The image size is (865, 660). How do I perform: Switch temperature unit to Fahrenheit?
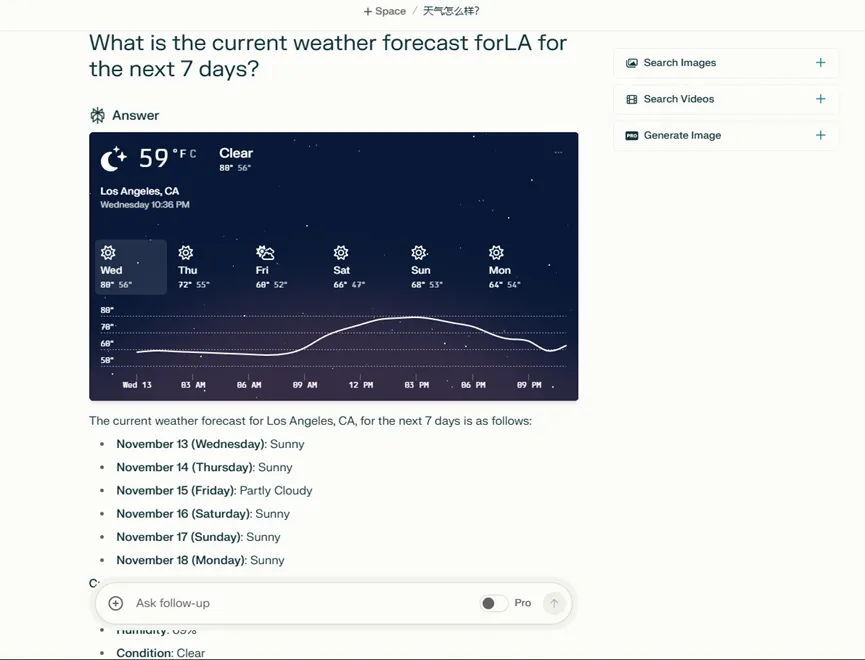pyautogui.click(x=181, y=153)
